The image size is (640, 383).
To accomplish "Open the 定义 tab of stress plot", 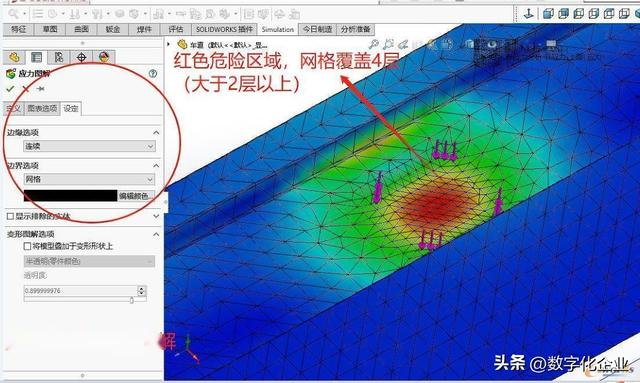I will point(13,109).
